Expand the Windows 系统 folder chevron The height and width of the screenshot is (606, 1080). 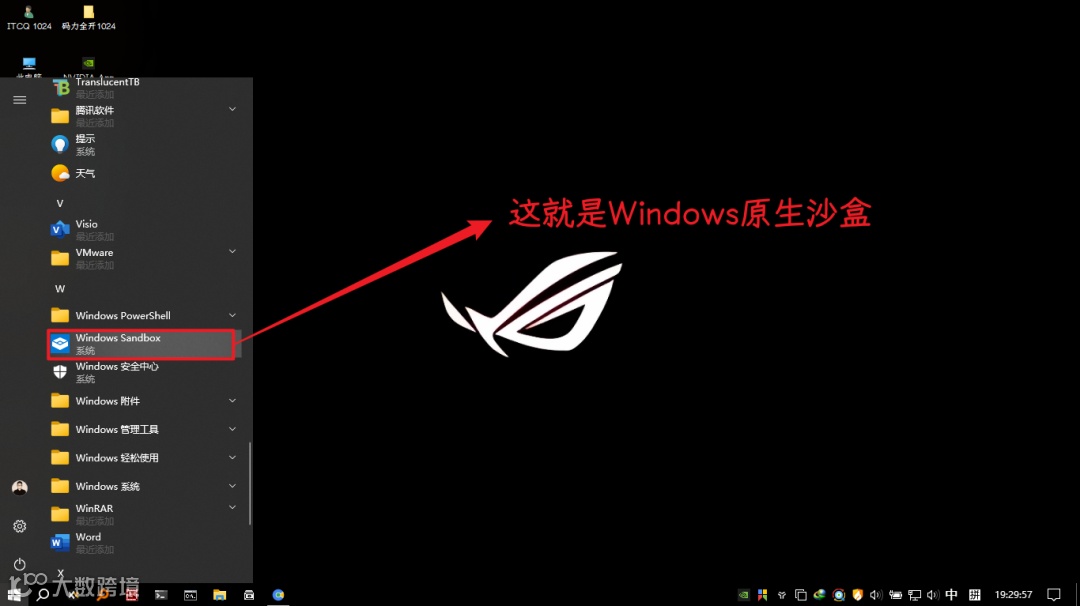point(232,485)
